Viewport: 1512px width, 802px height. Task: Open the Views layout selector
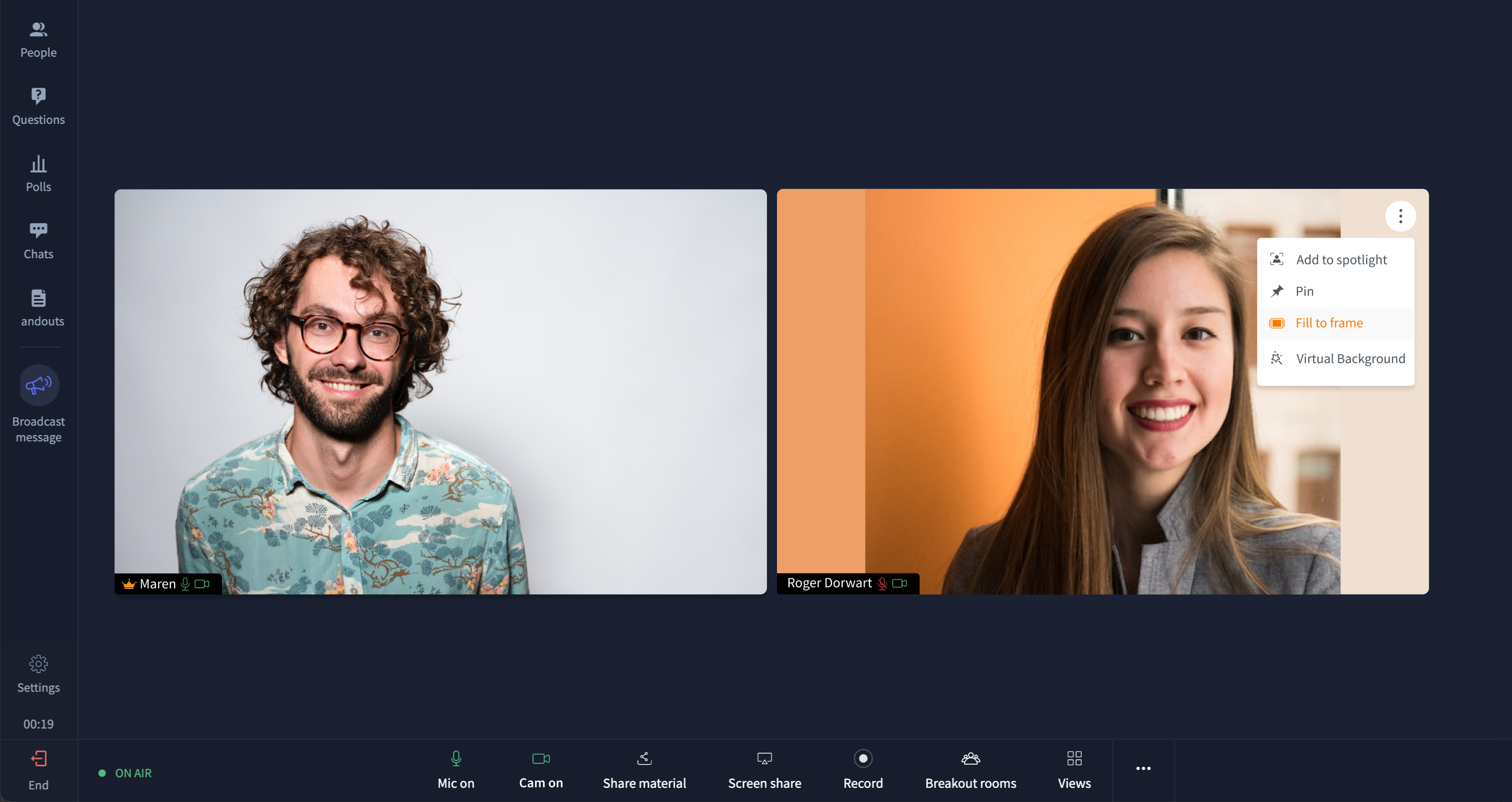(1073, 769)
